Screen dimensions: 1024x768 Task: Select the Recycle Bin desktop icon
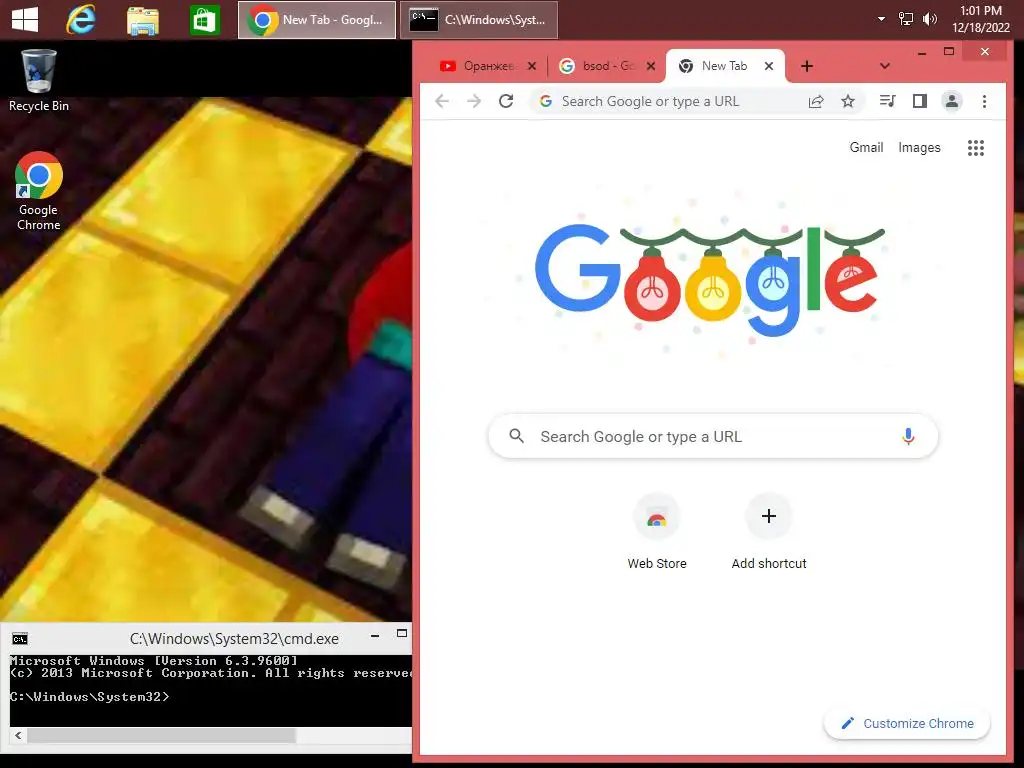pos(39,80)
